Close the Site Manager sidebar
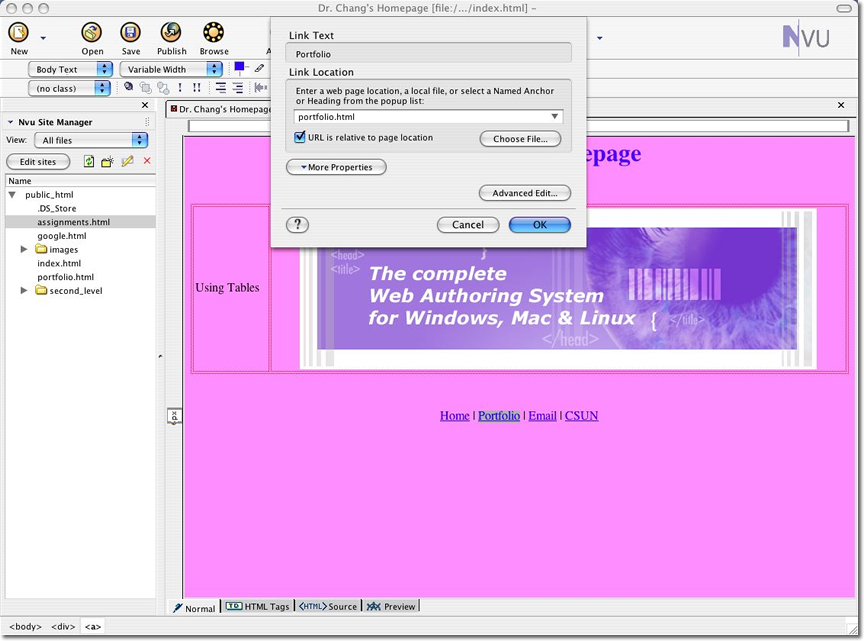This screenshot has width=864, height=641. pos(145,105)
